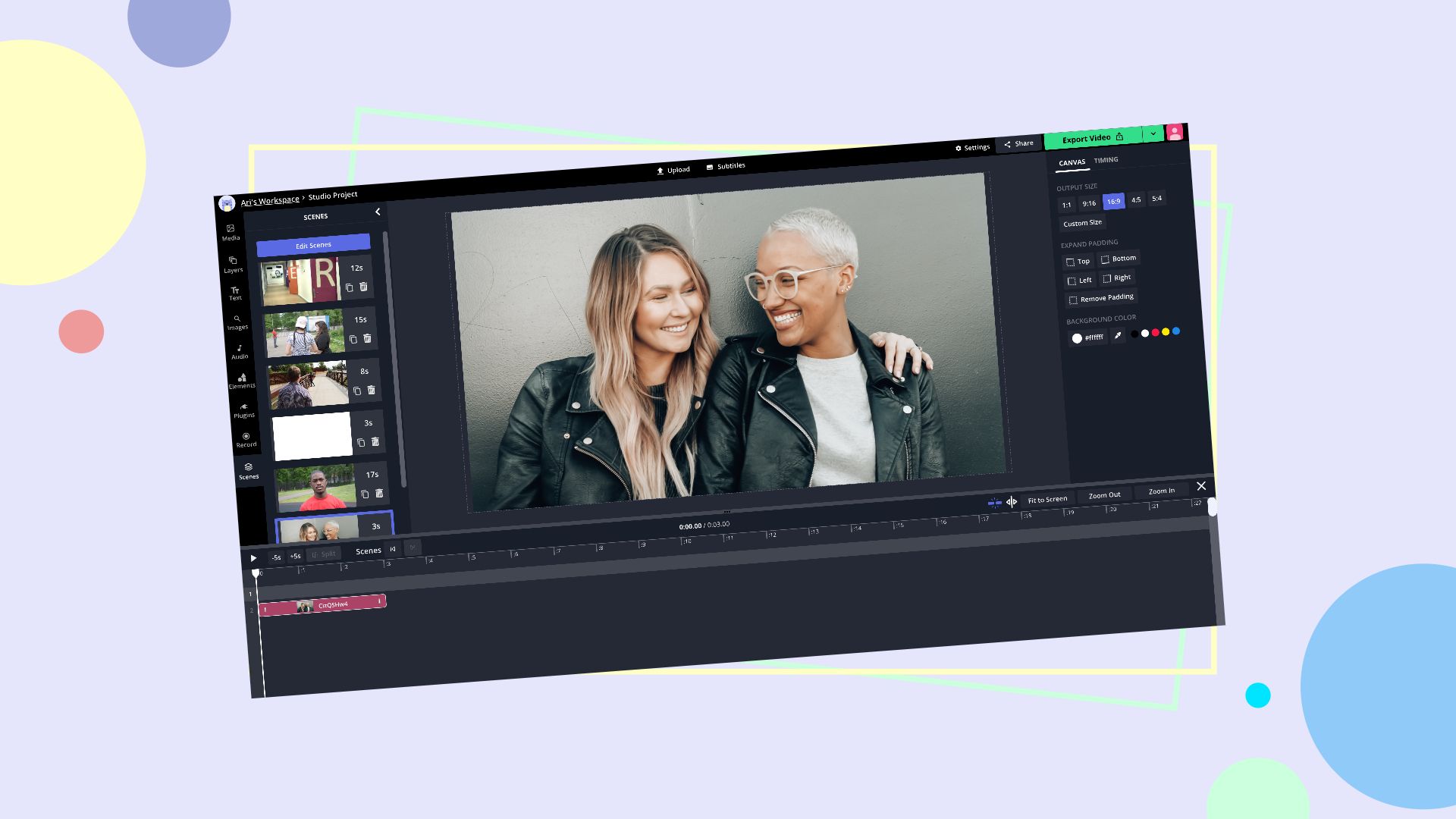Open the Images panel
The width and height of the screenshot is (1456, 819).
[x=237, y=322]
